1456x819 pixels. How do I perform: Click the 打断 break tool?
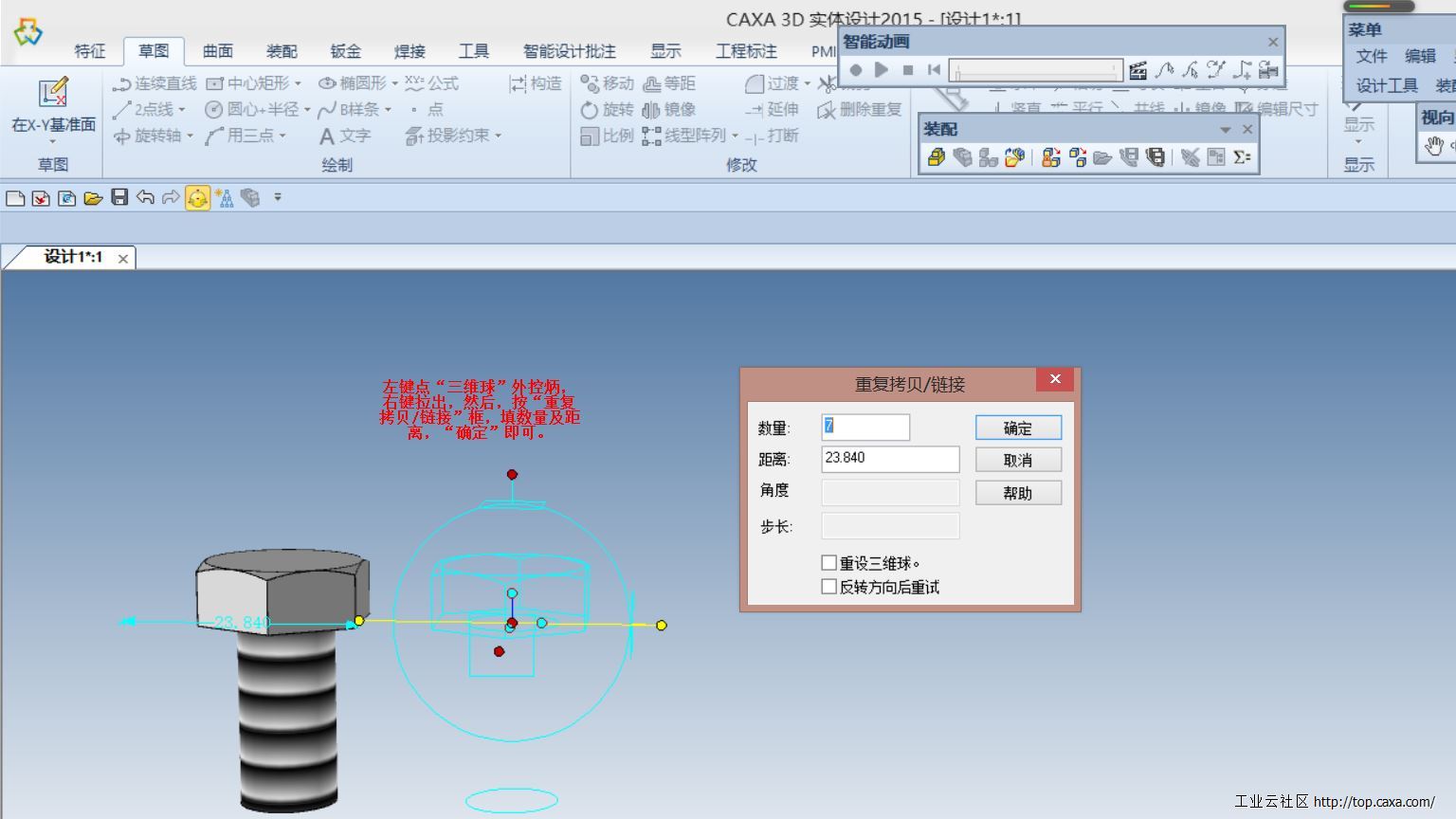(x=773, y=136)
